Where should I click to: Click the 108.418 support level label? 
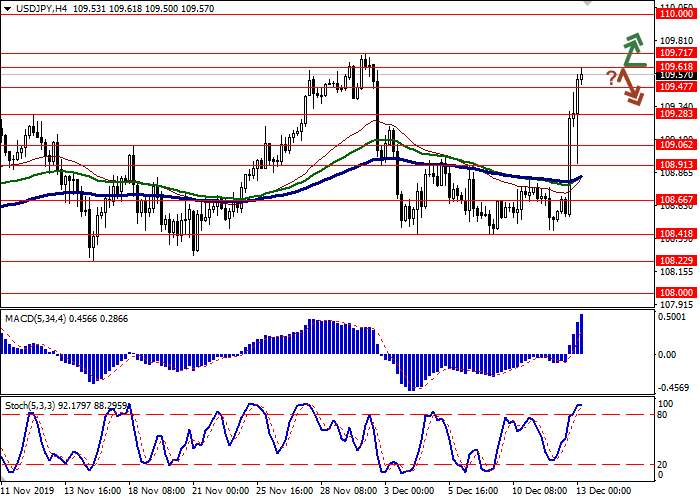pyautogui.click(x=676, y=234)
